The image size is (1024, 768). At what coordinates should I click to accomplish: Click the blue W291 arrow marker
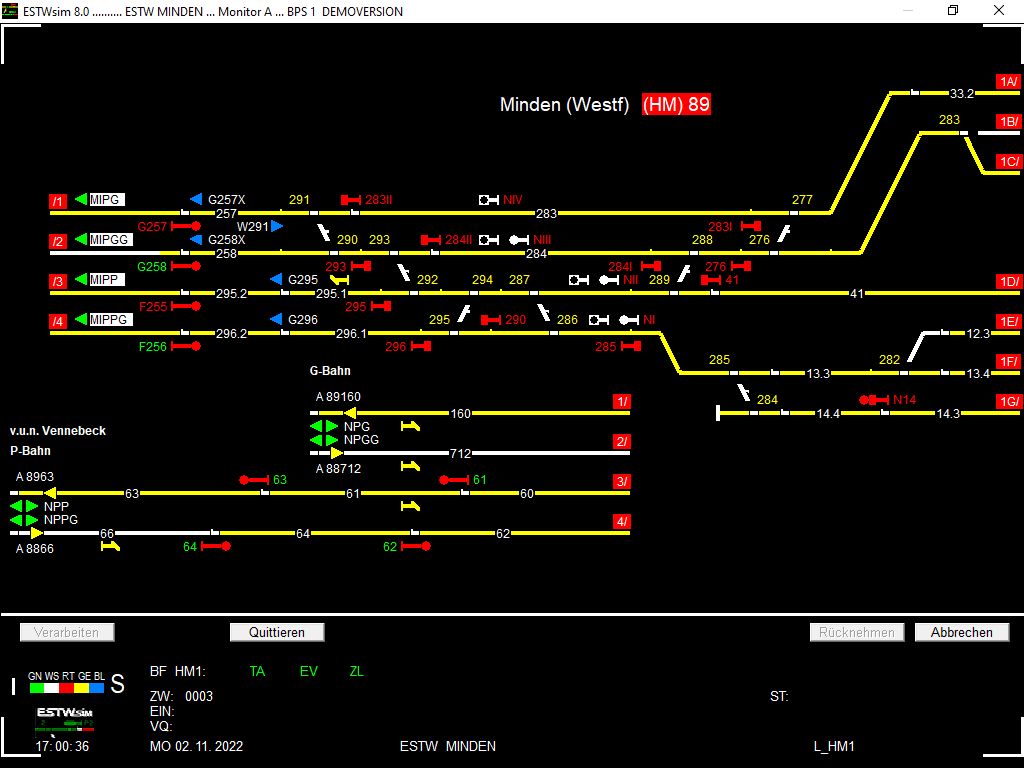(x=277, y=227)
